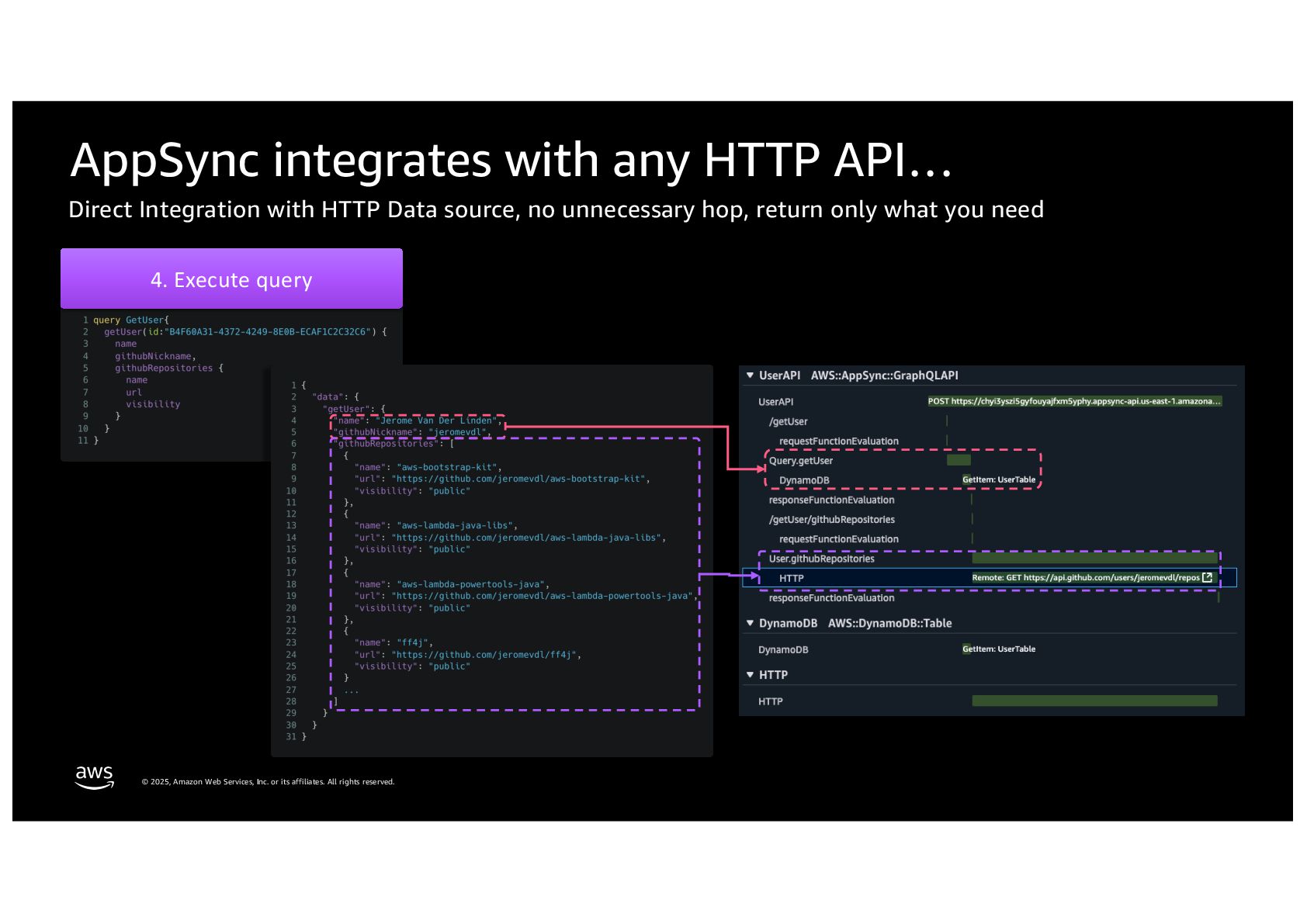Click the User.githubRepositories green timeline bar

[x=1094, y=559]
